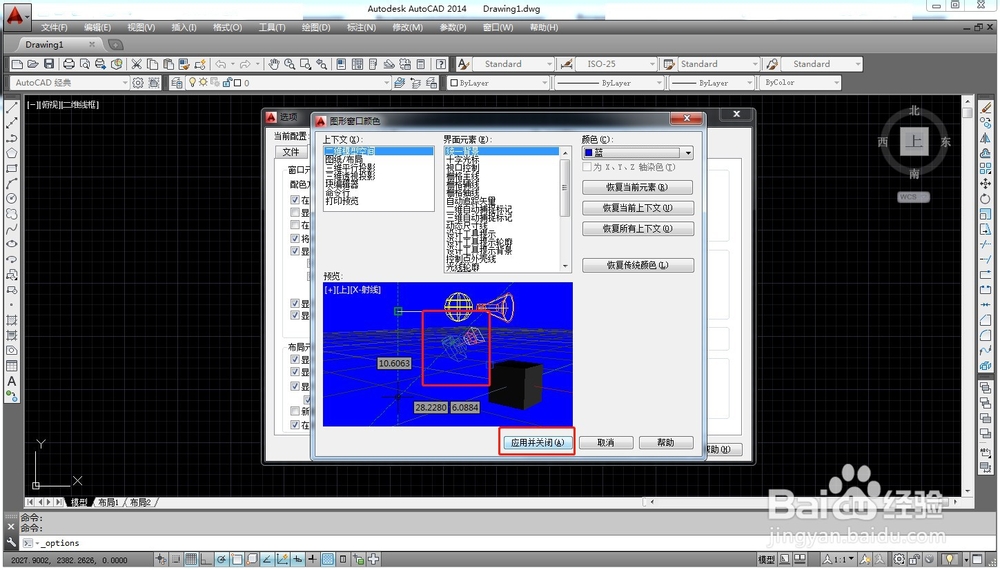Select the Erase tool in Modify toolbar
The image size is (1000, 570).
coord(985,107)
